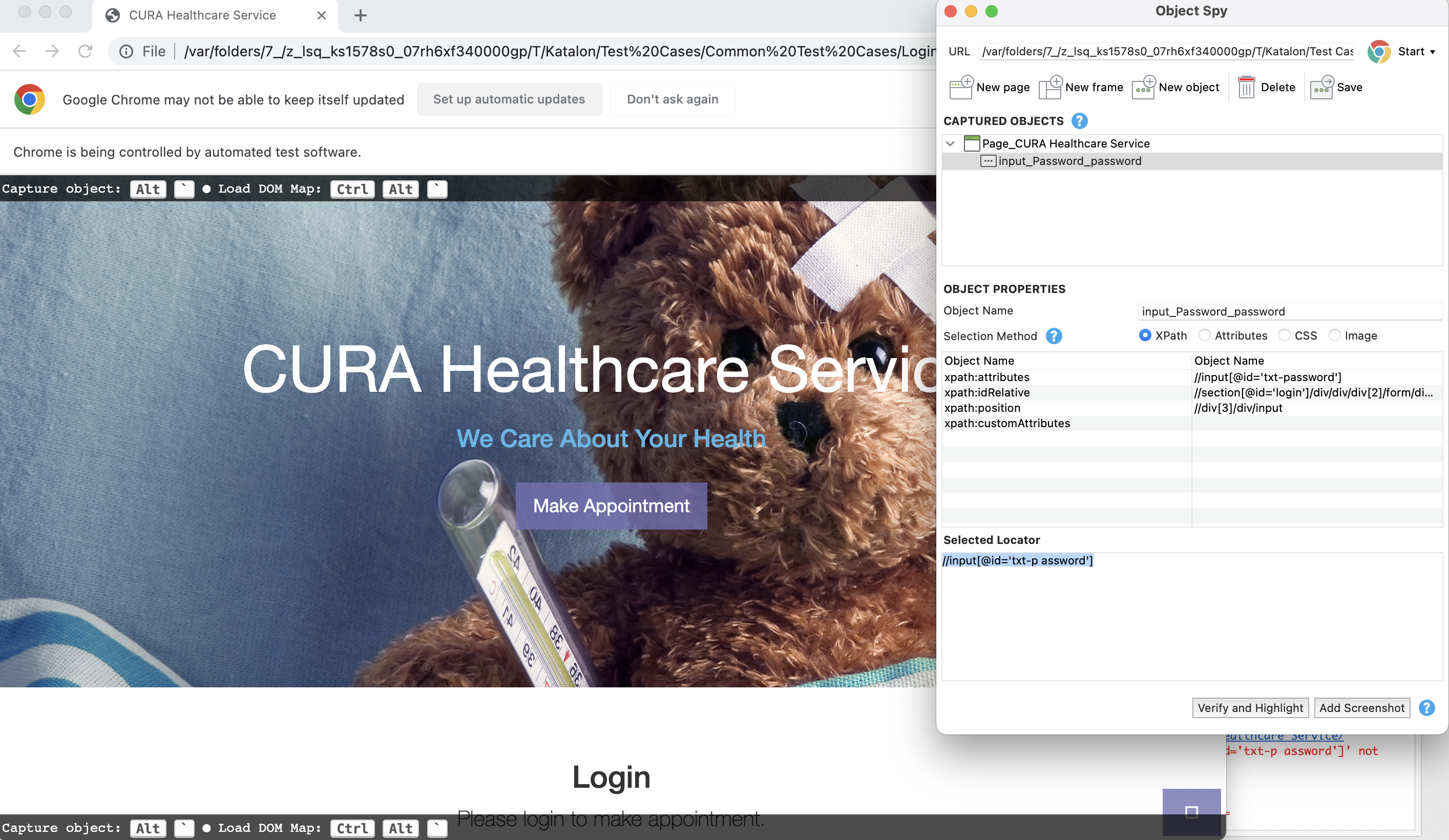
Task: Click the Object Spy URL field
Action: [x=1167, y=52]
